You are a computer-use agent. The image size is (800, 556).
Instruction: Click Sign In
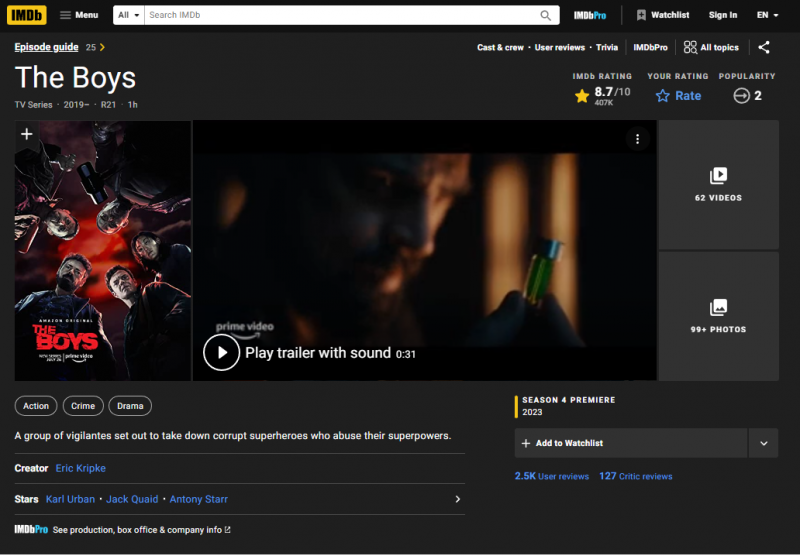pyautogui.click(x=722, y=15)
